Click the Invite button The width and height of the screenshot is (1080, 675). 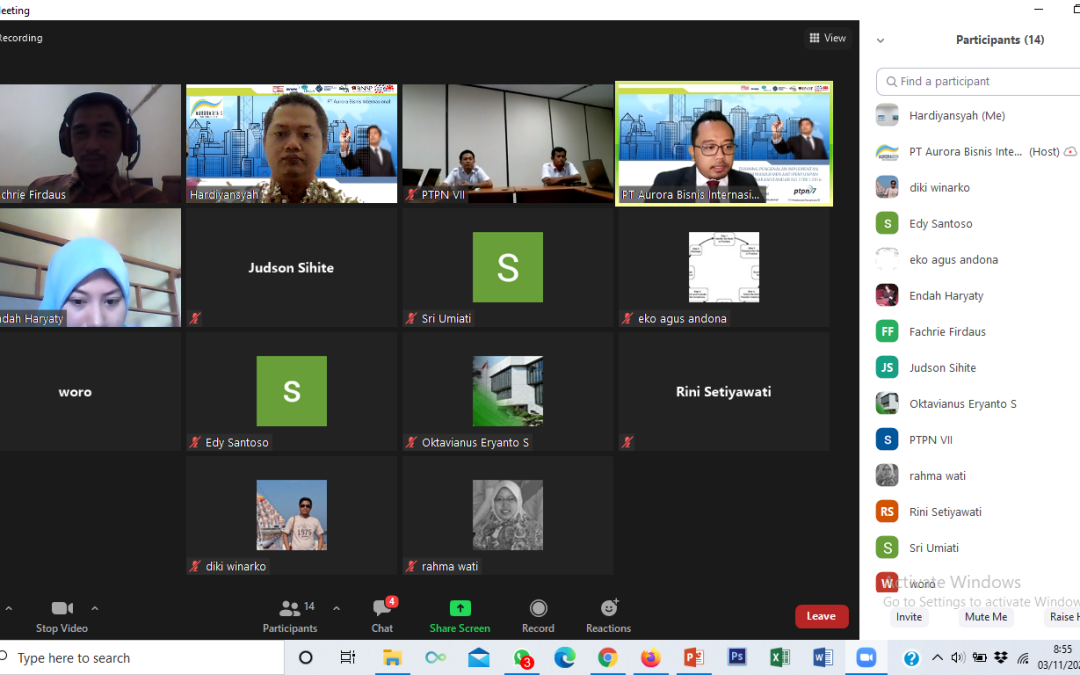(x=909, y=617)
